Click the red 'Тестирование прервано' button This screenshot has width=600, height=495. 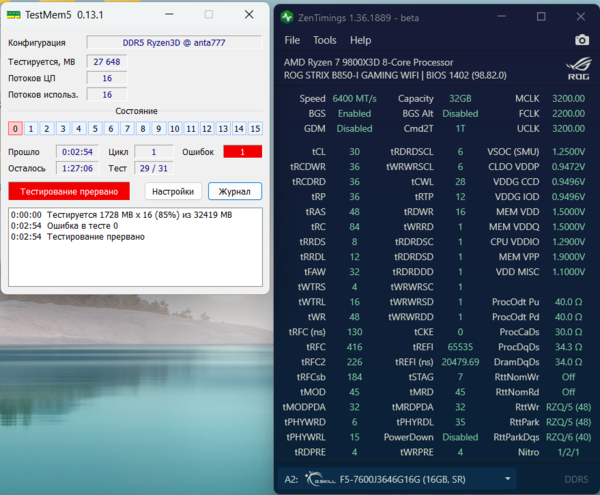click(69, 191)
